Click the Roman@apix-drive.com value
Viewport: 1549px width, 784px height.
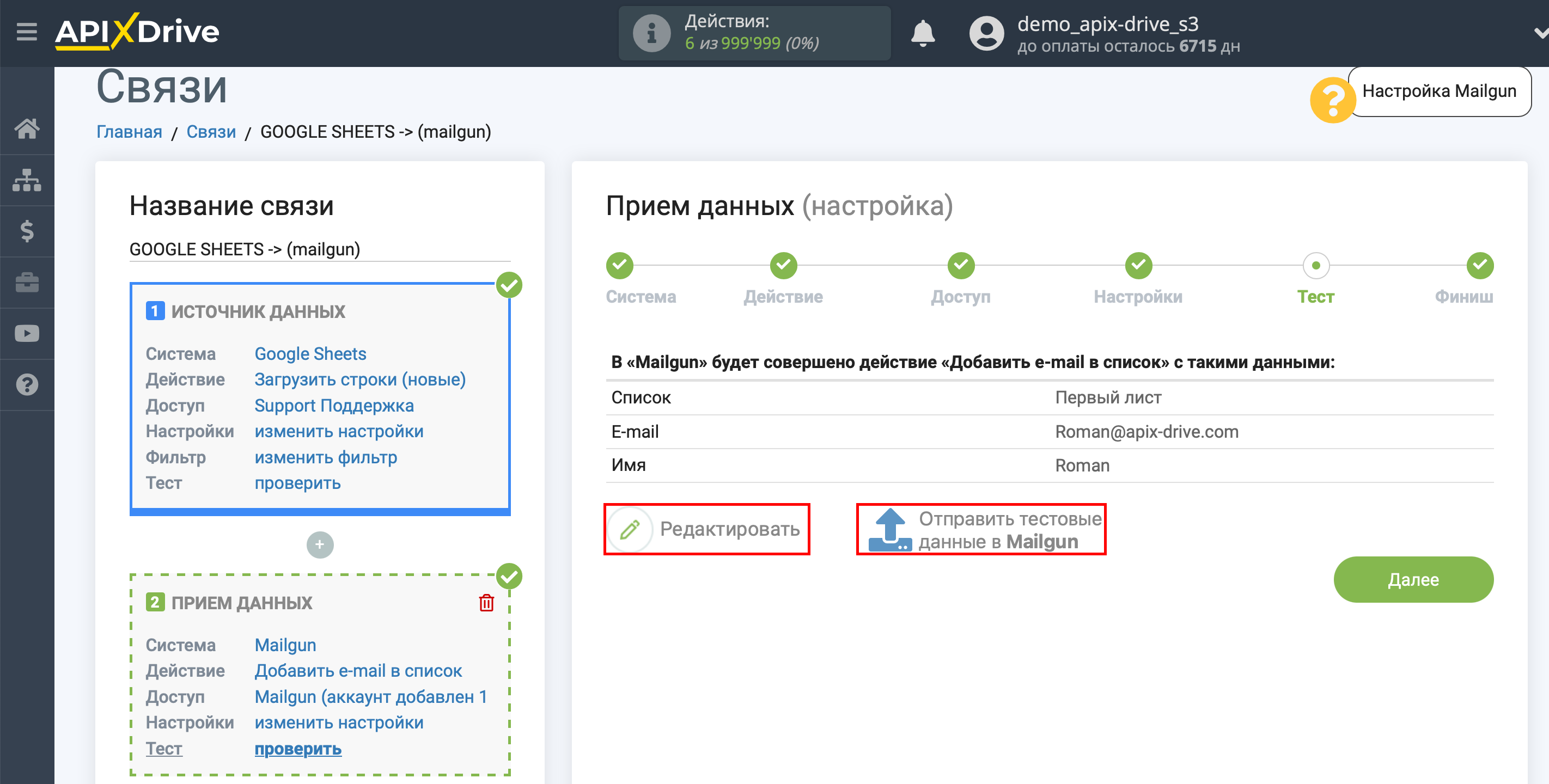tap(1146, 431)
